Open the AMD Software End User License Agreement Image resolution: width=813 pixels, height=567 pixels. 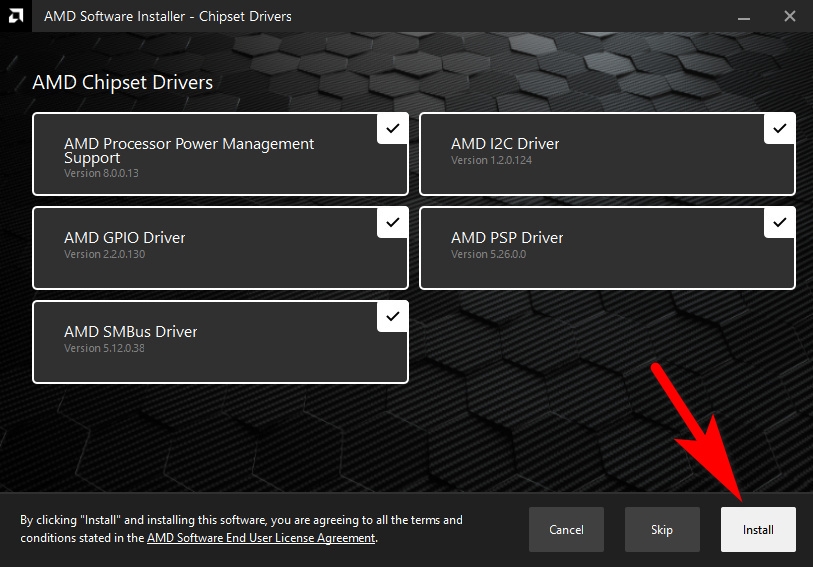(x=261, y=538)
